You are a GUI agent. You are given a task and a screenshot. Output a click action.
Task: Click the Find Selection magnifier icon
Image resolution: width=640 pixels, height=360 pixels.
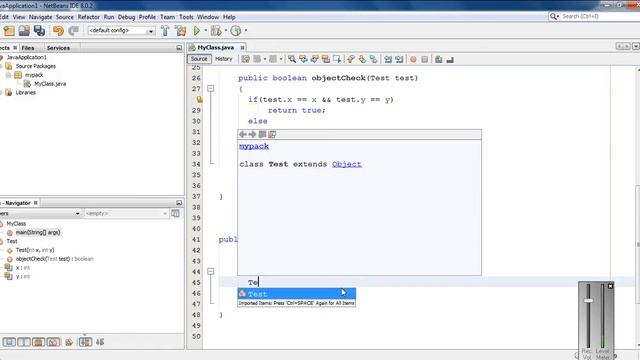292,59
